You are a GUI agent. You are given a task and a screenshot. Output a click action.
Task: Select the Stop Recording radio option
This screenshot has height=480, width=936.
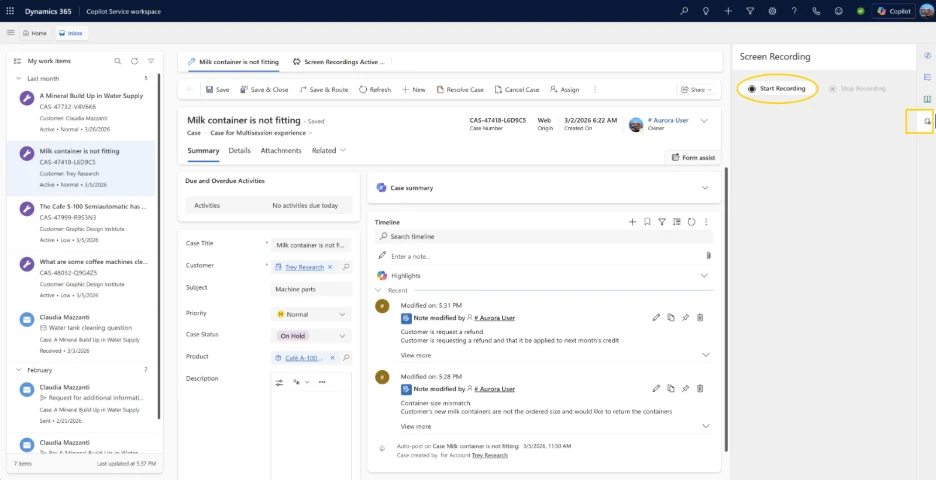pos(833,88)
